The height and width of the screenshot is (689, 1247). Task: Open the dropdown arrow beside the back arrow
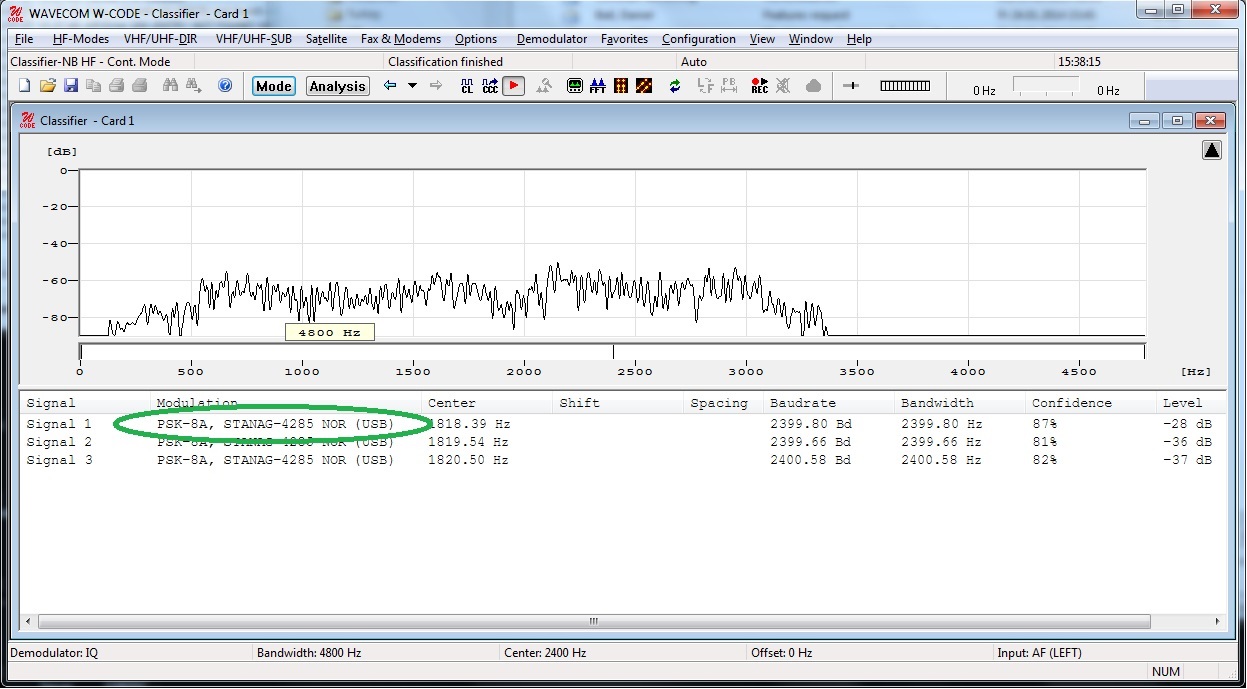tap(412, 86)
